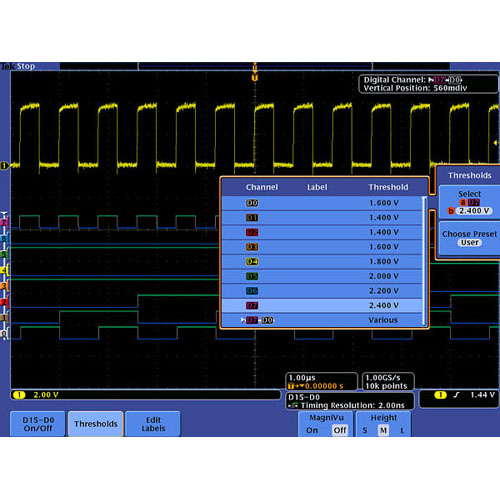This screenshot has height=500, width=500.
Task: Click the D0 channel badge in threshold table
Action: click(252, 203)
